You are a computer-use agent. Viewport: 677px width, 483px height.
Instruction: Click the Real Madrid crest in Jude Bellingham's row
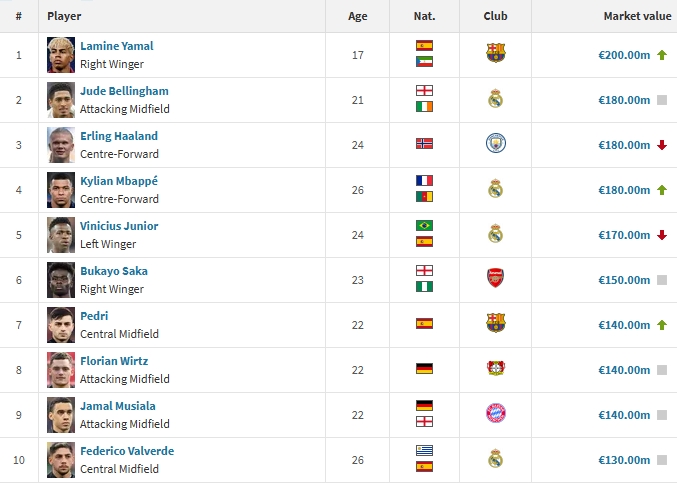pyautogui.click(x=495, y=99)
